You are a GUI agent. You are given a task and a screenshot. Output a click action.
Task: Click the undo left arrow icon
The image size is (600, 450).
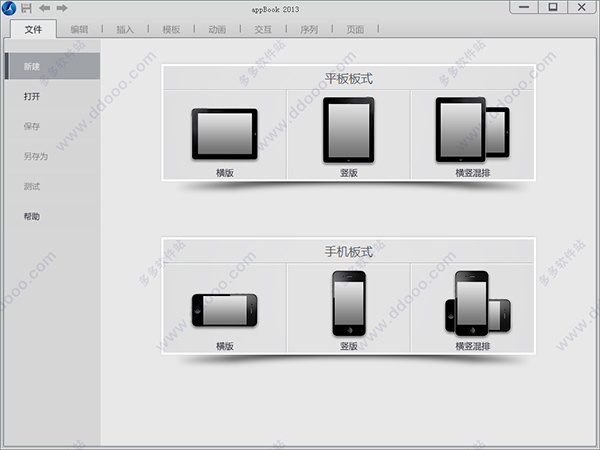click(44, 8)
